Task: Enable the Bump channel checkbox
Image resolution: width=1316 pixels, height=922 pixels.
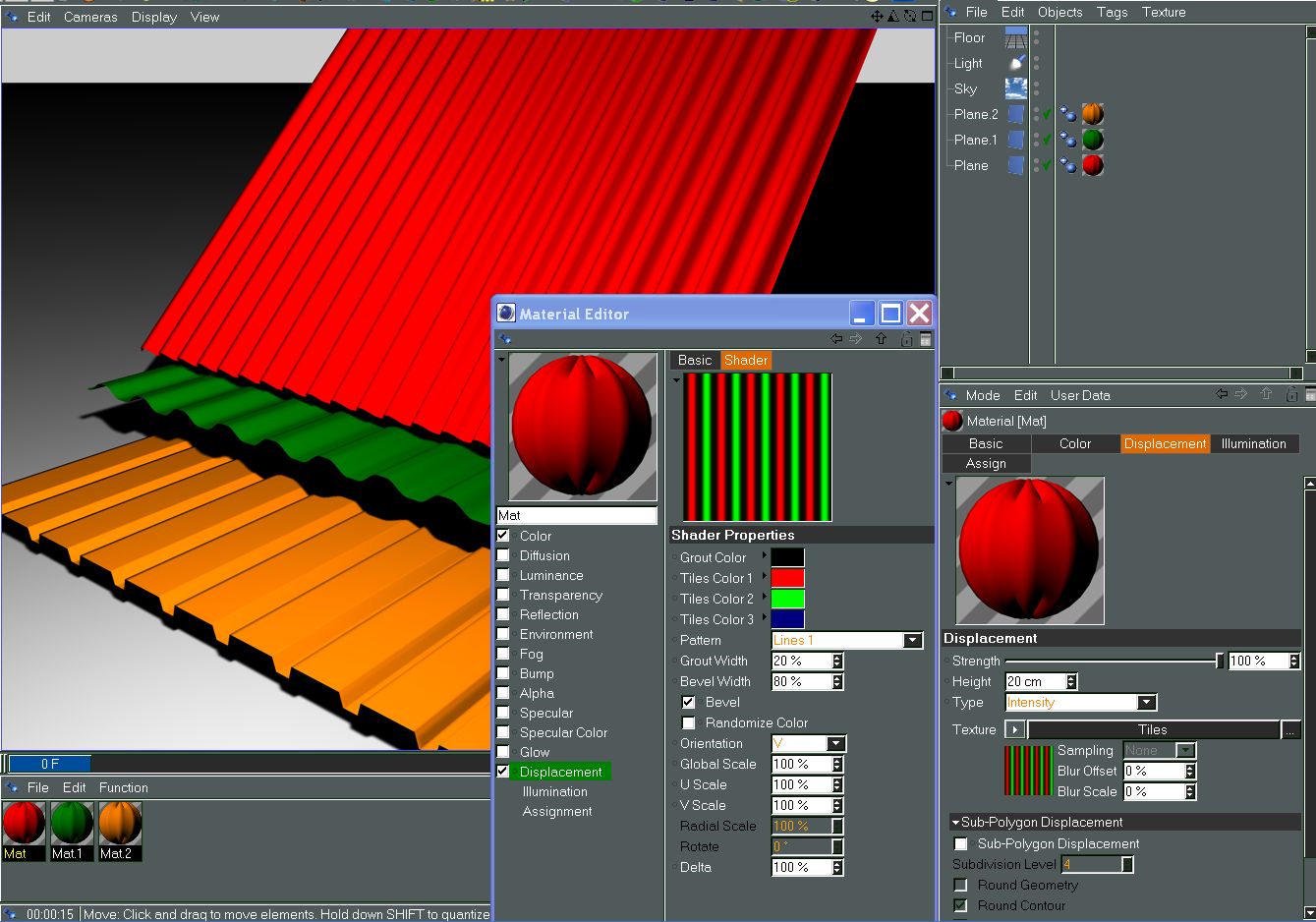Action: [503, 673]
